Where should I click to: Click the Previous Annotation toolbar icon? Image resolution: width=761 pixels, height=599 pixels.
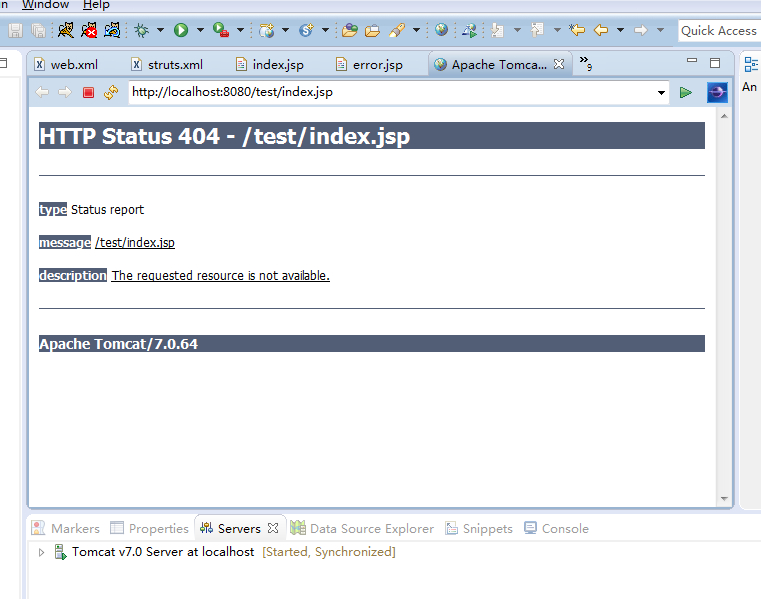pos(537,30)
